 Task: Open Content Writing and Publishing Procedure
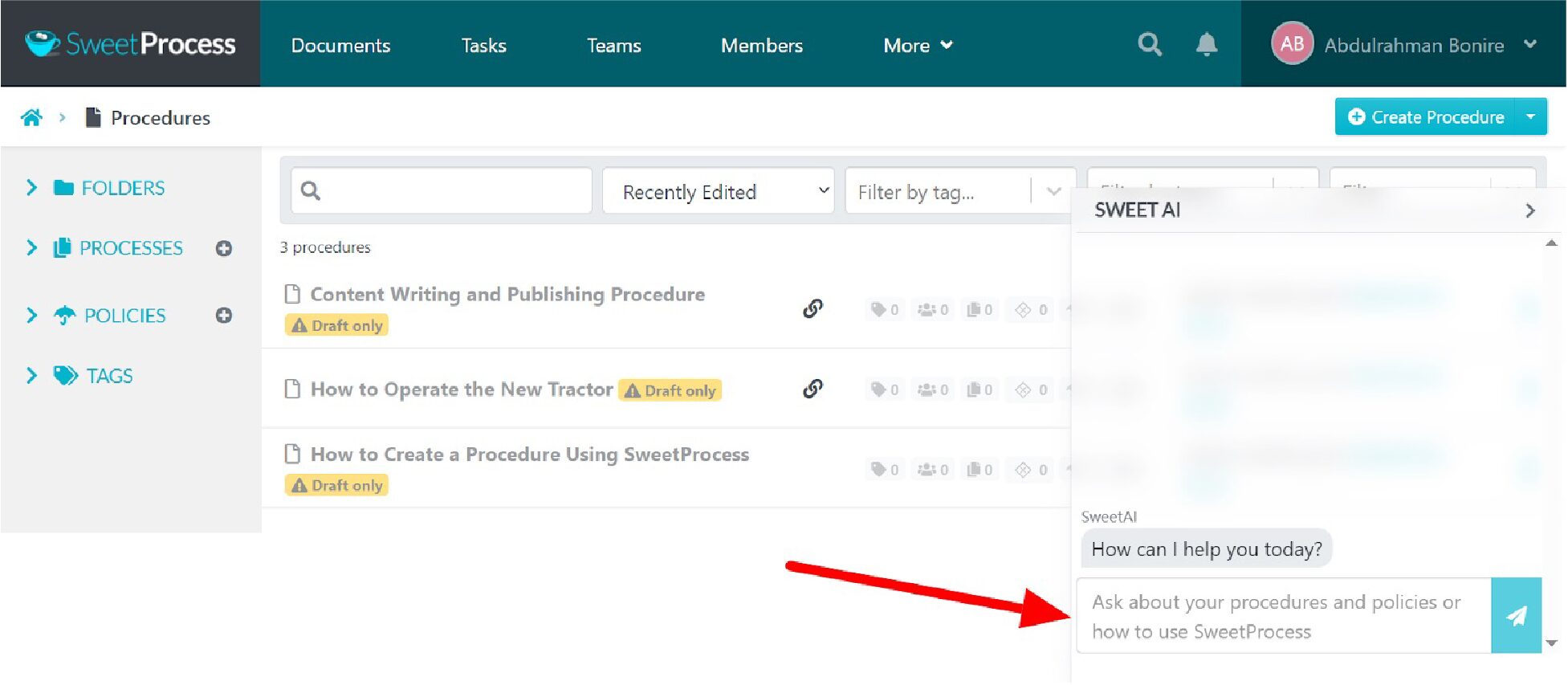point(507,295)
